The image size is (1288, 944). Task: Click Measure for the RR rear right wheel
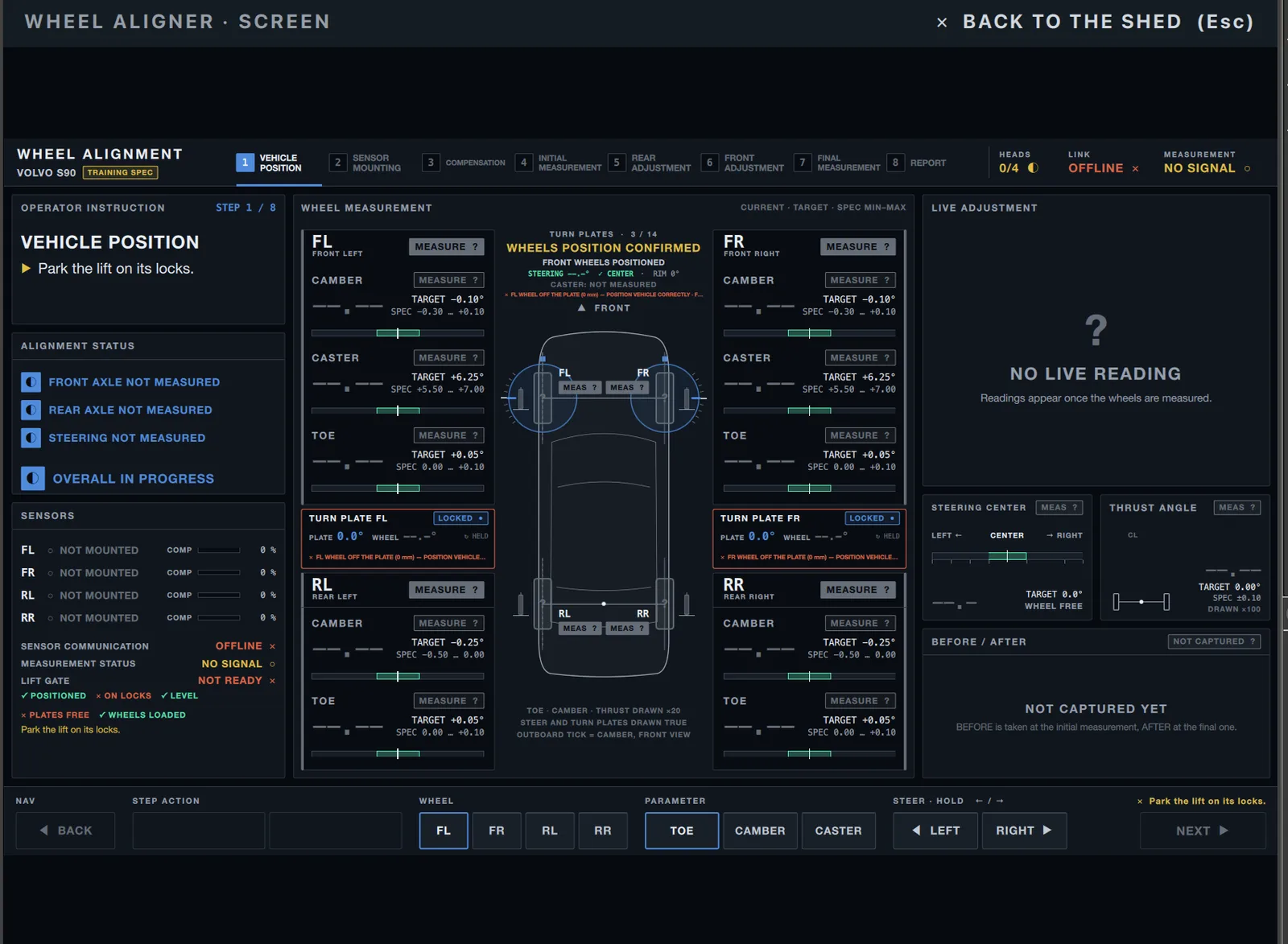(858, 590)
